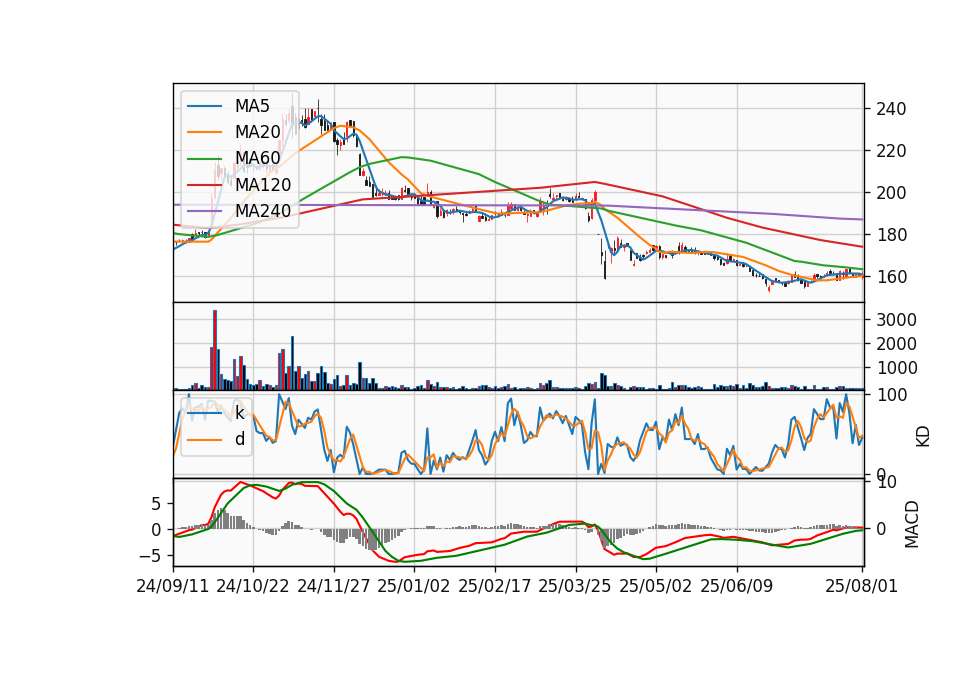Click the 25/08/01 date tick label
The height and width of the screenshot is (690, 960).
click(861, 586)
